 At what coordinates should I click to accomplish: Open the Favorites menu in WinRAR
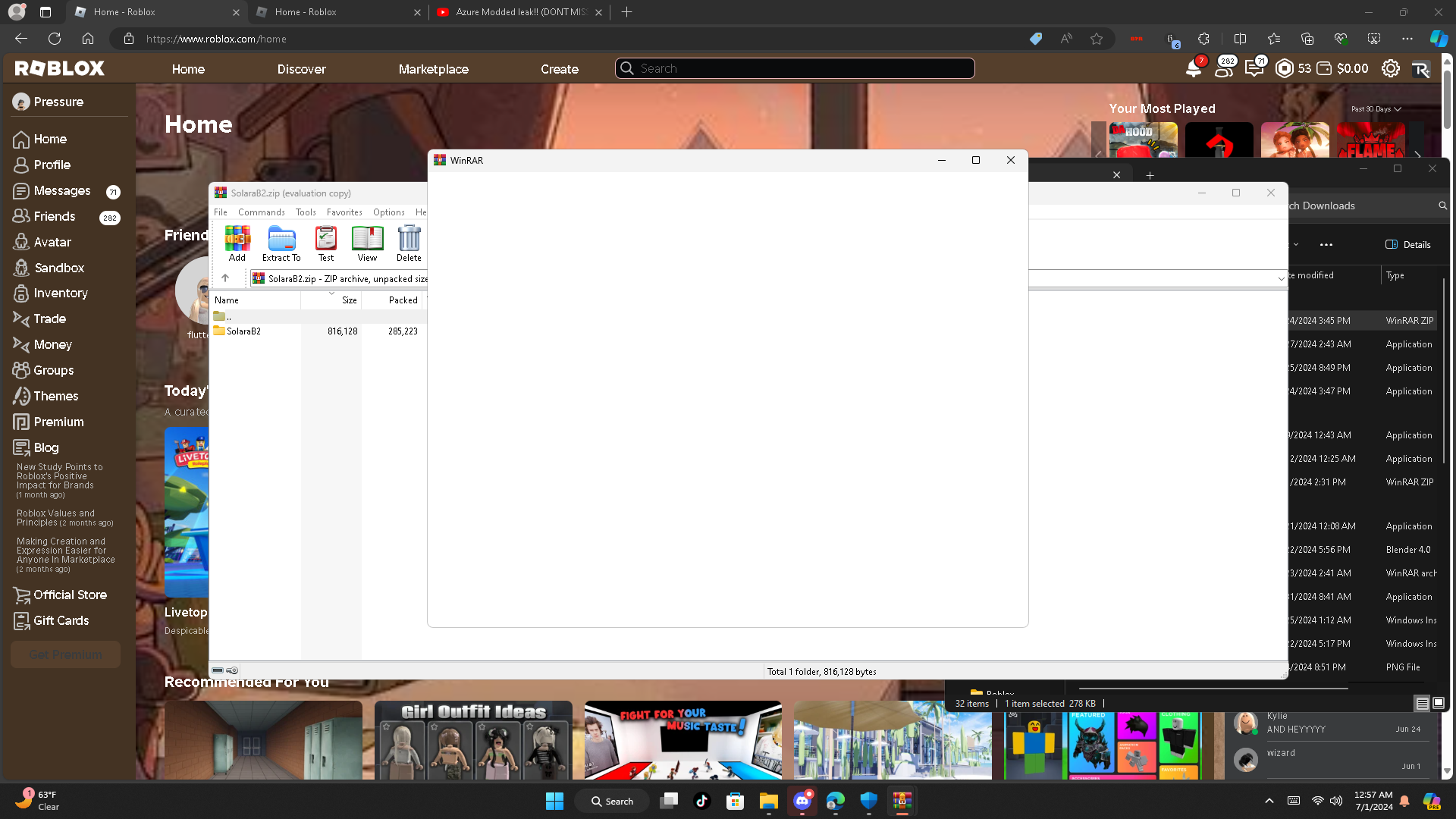[x=344, y=212]
